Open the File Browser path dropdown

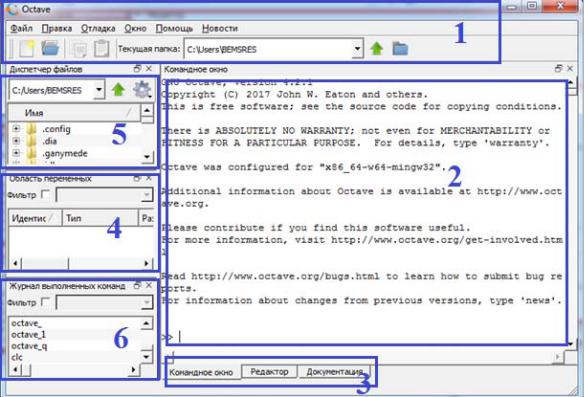click(99, 90)
